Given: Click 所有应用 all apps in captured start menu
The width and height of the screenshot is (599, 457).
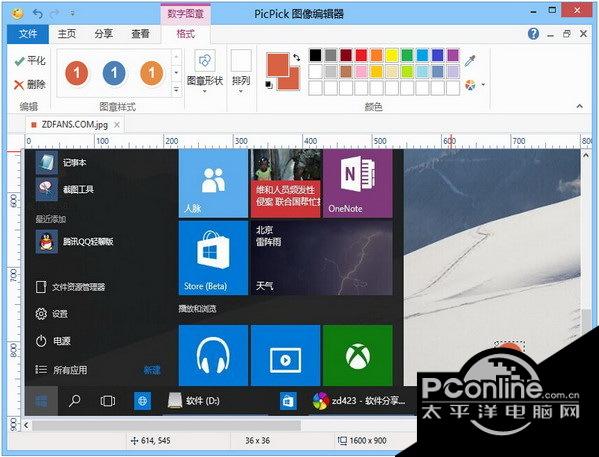Looking at the screenshot, I should click(61, 369).
